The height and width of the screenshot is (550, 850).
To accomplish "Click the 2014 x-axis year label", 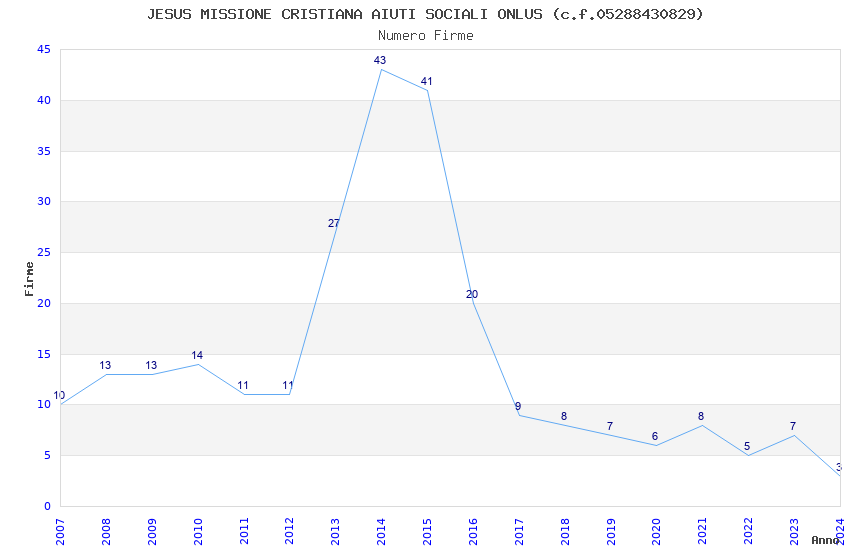I will [x=381, y=527].
